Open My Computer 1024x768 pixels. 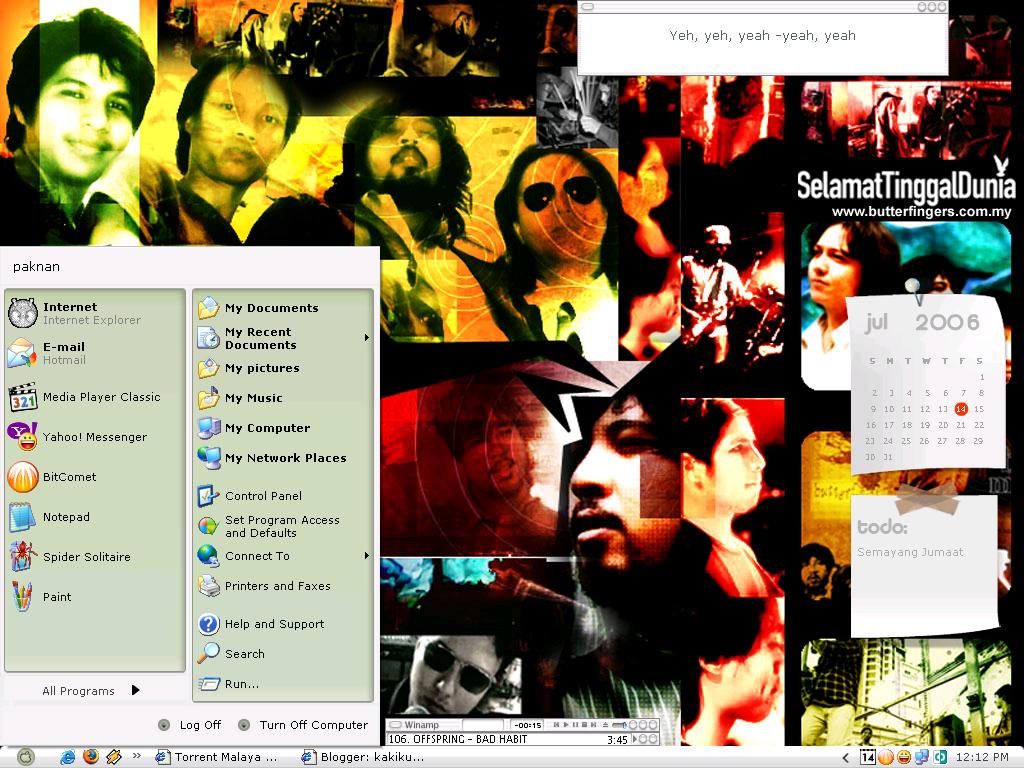pos(283,428)
